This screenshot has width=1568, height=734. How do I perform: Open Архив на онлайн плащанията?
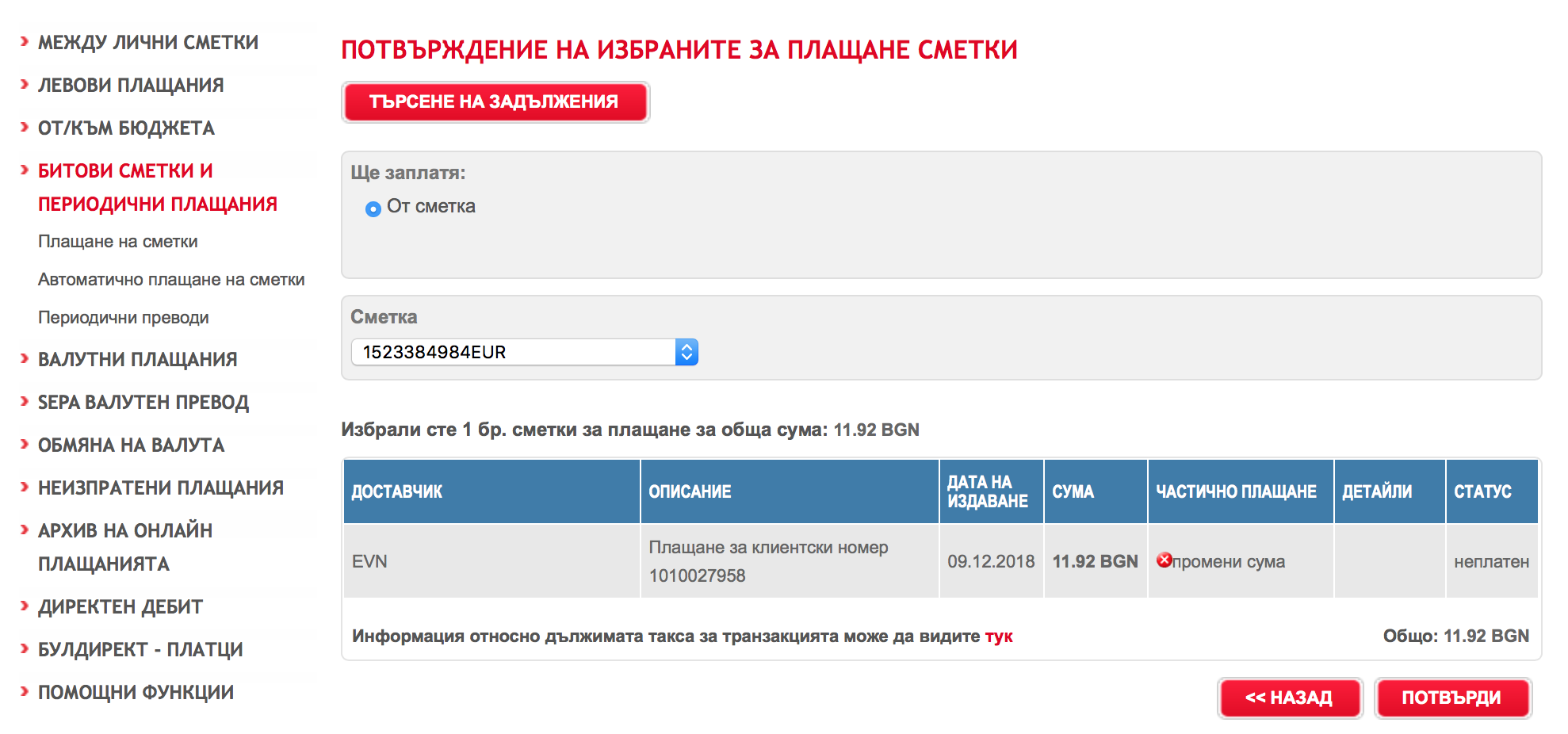(125, 548)
